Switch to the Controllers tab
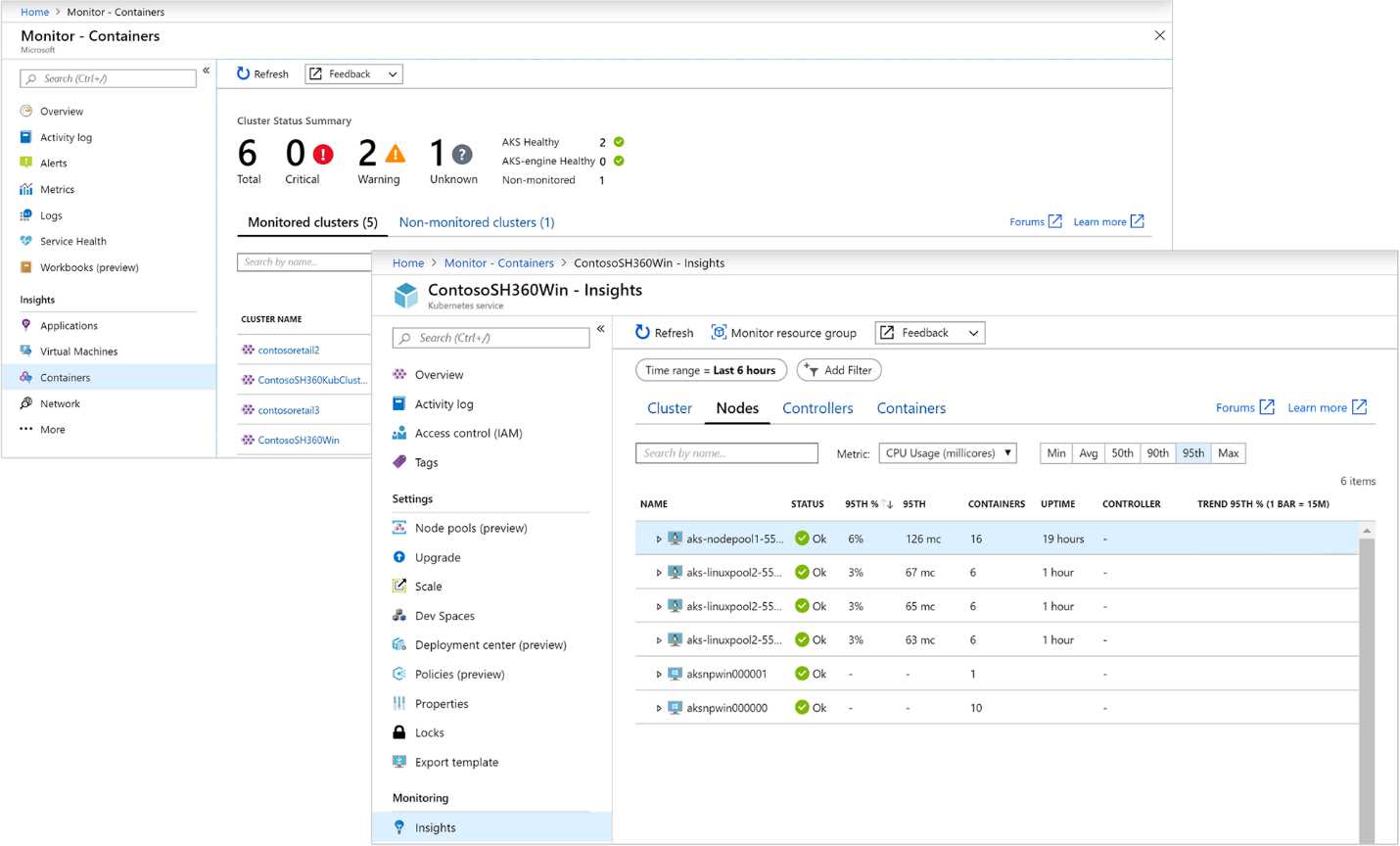The width and height of the screenshot is (1400, 846). [817, 407]
